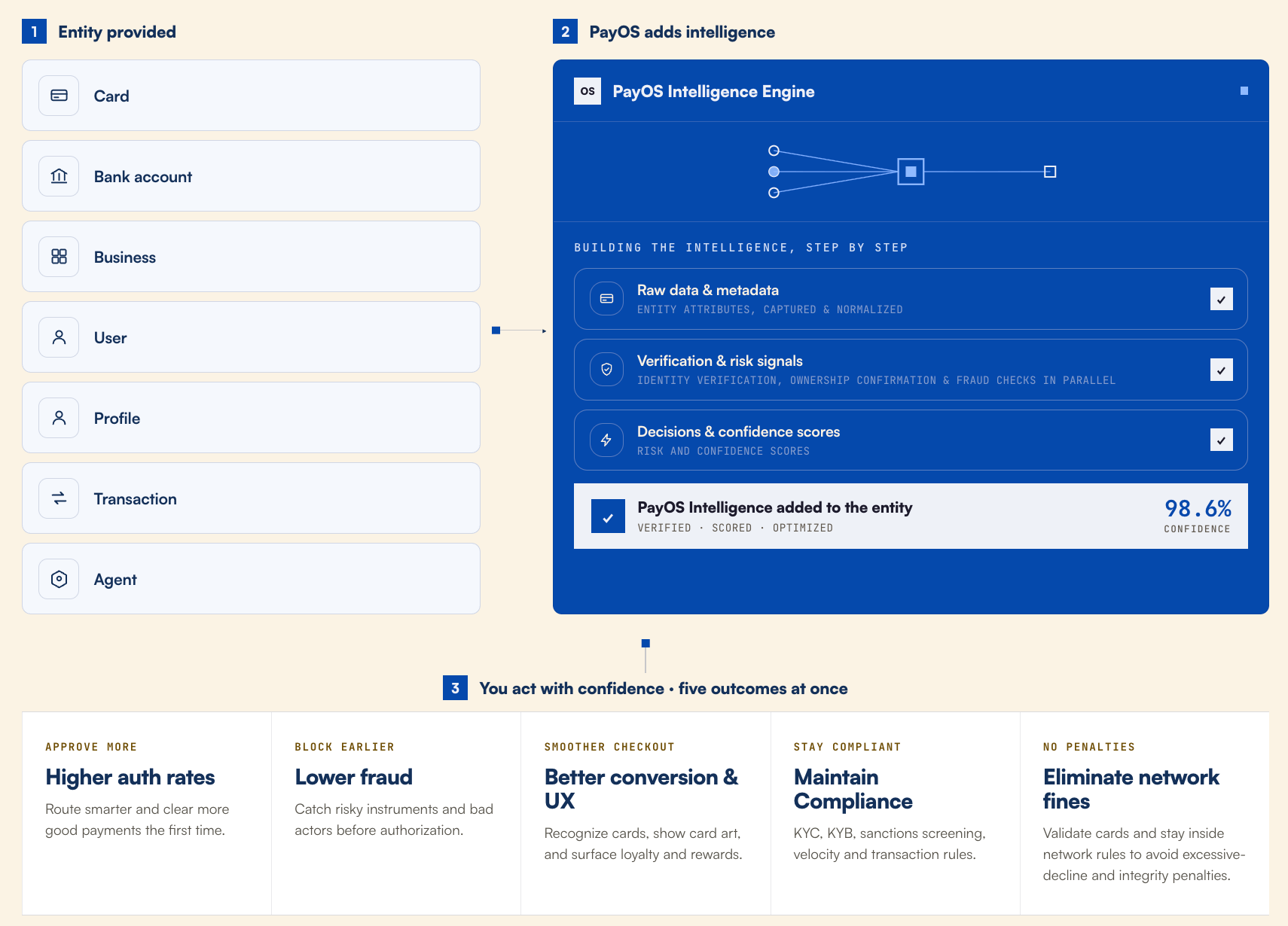Click the PayOS OS logo badge
The height and width of the screenshot is (926, 1288).
588,91
